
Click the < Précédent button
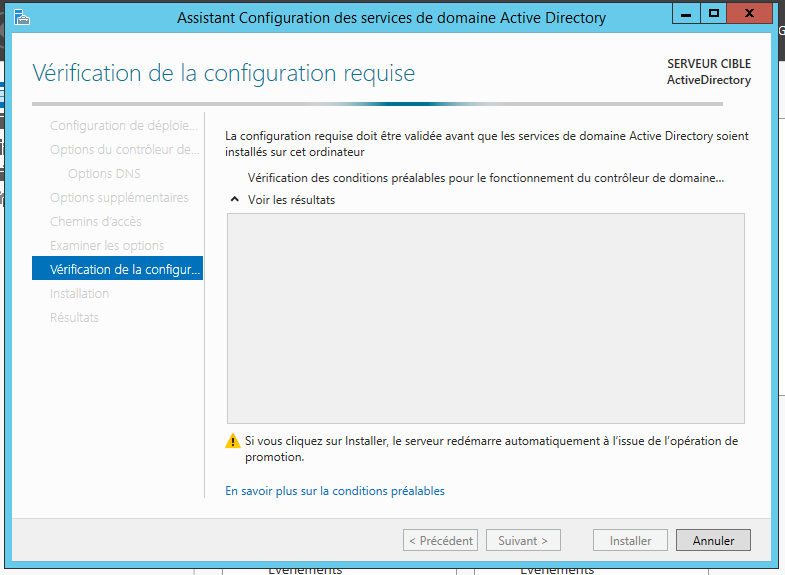coord(441,540)
